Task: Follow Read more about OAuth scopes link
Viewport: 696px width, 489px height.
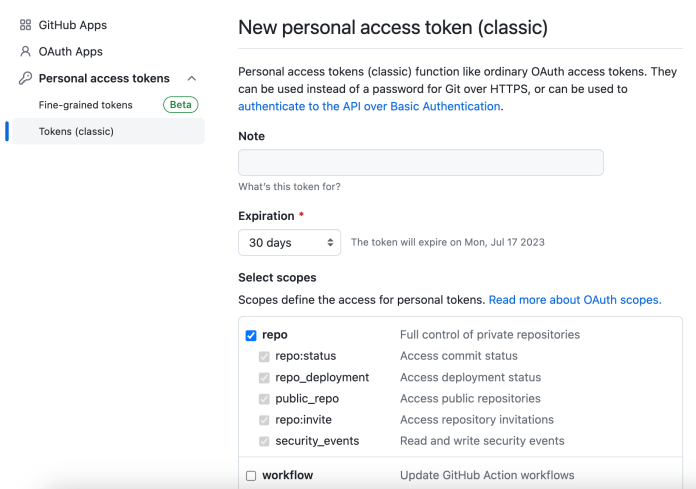Action: tap(574, 299)
